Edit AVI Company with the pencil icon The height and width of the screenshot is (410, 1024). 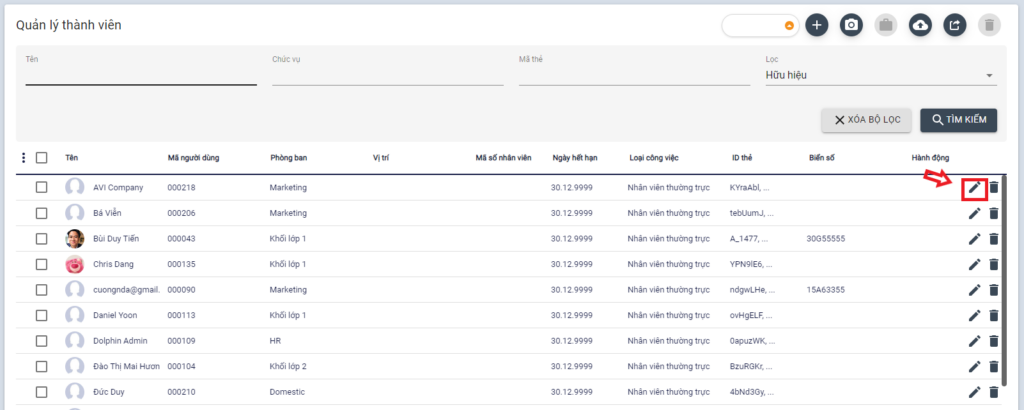pos(974,187)
